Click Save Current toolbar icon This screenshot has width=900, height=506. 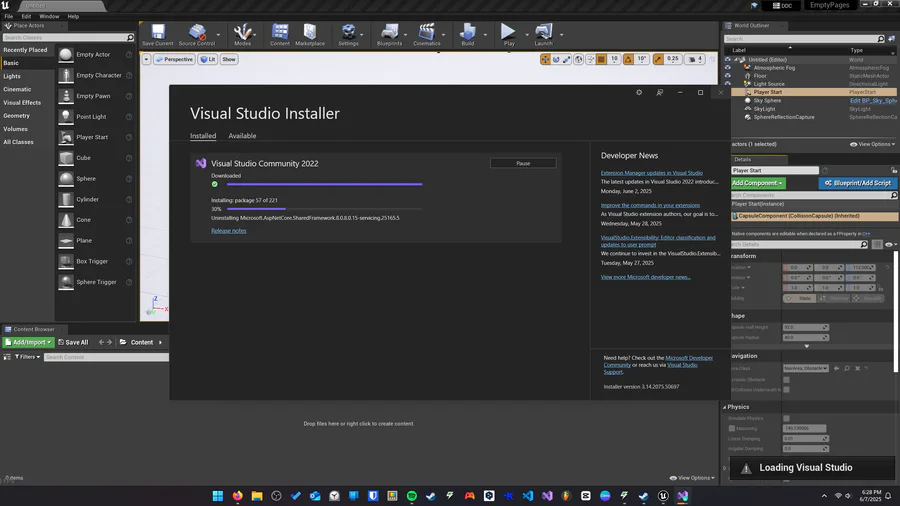click(158, 34)
